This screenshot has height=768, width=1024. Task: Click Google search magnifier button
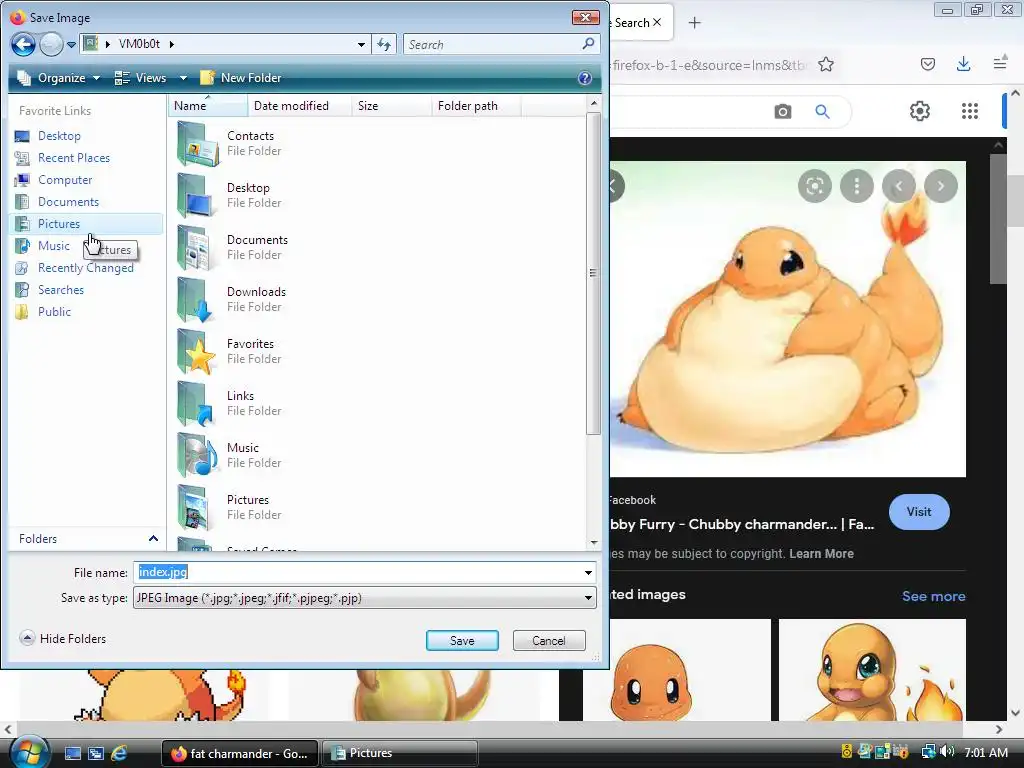(823, 112)
